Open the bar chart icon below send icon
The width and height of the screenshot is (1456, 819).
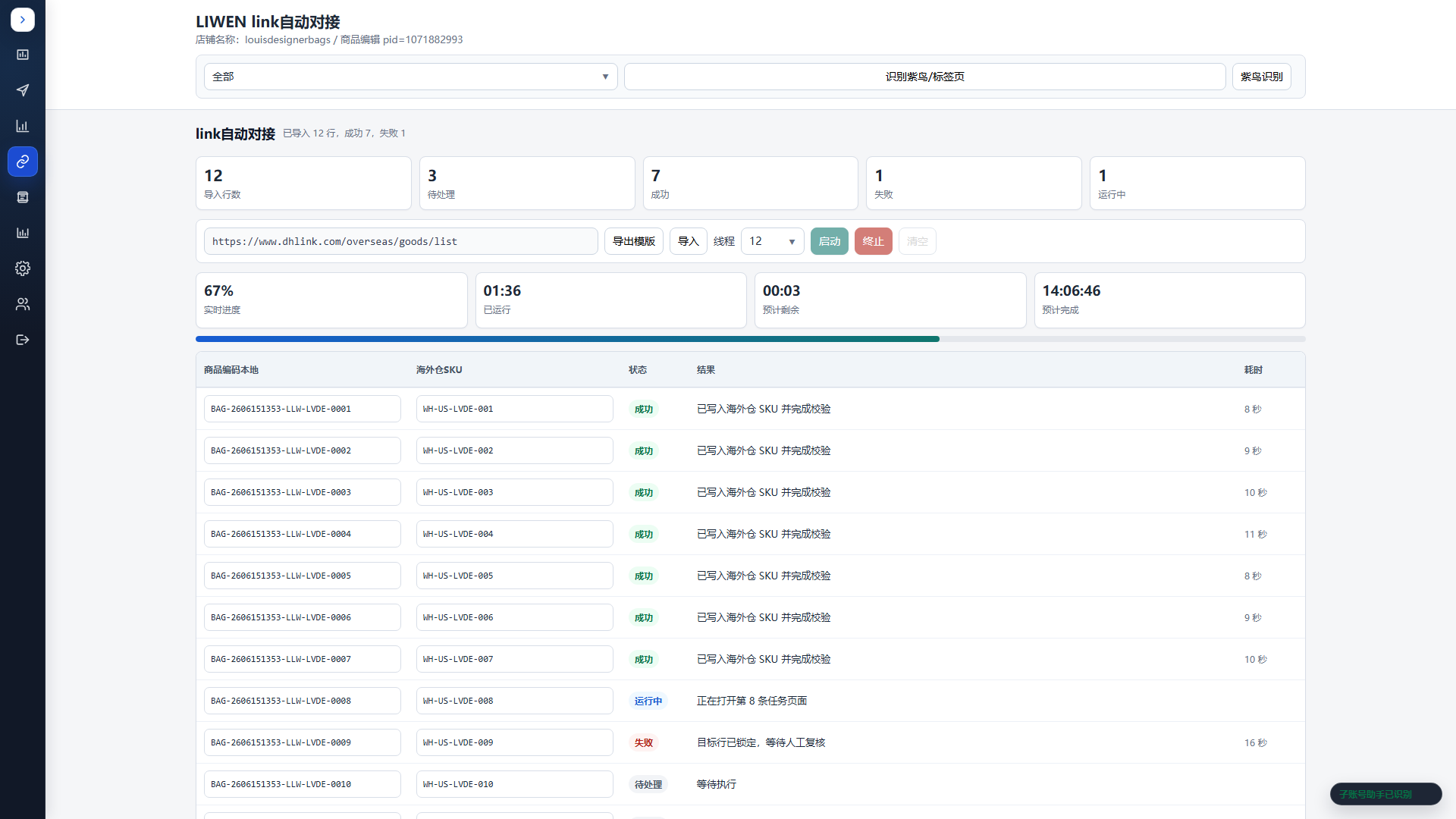click(x=23, y=126)
